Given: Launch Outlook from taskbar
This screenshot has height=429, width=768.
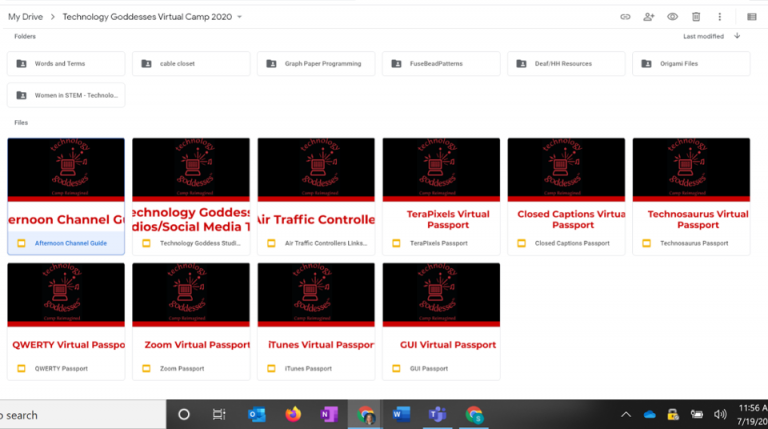Looking at the screenshot, I should (x=256, y=415).
